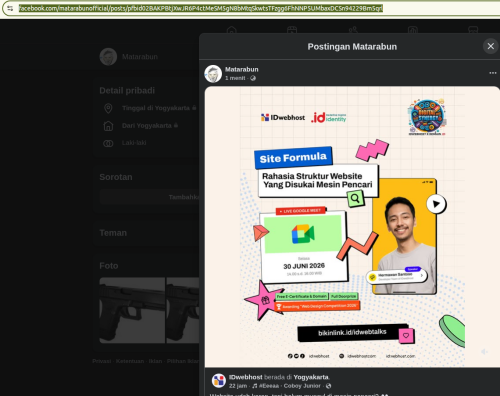This screenshot has width=500, height=396.
Task: Click 'Dari Yogyakarta' detail row
Action: point(147,126)
